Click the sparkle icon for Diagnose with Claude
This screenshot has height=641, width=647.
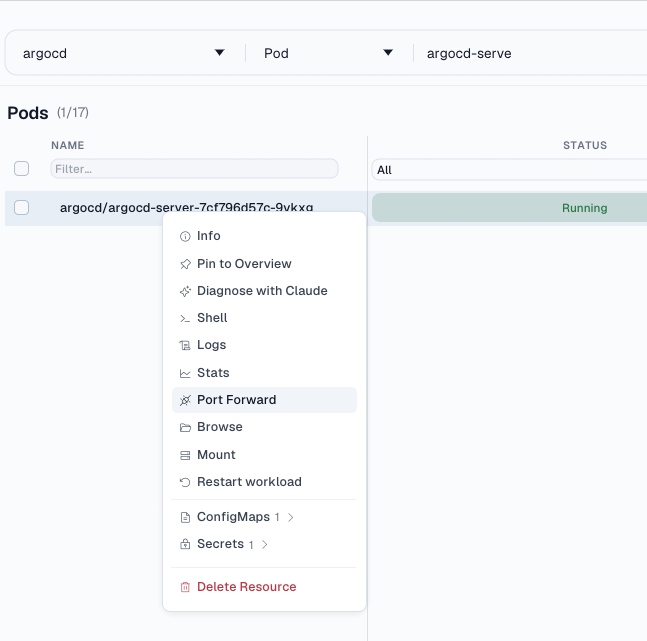[185, 291]
